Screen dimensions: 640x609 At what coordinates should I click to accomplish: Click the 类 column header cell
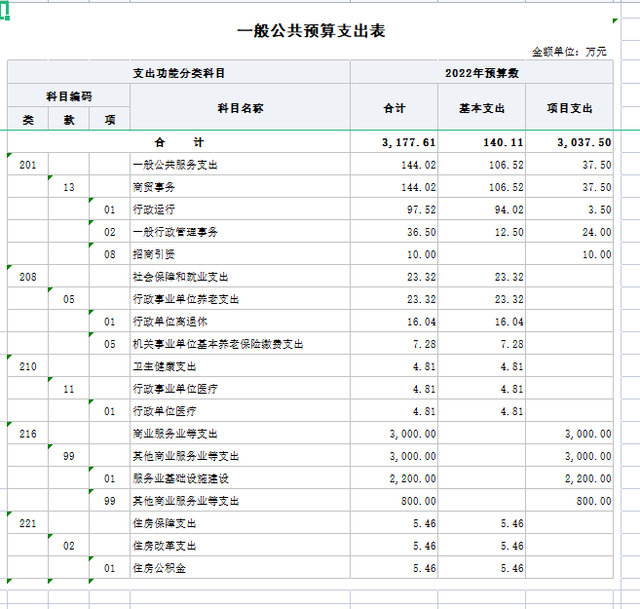click(28, 119)
